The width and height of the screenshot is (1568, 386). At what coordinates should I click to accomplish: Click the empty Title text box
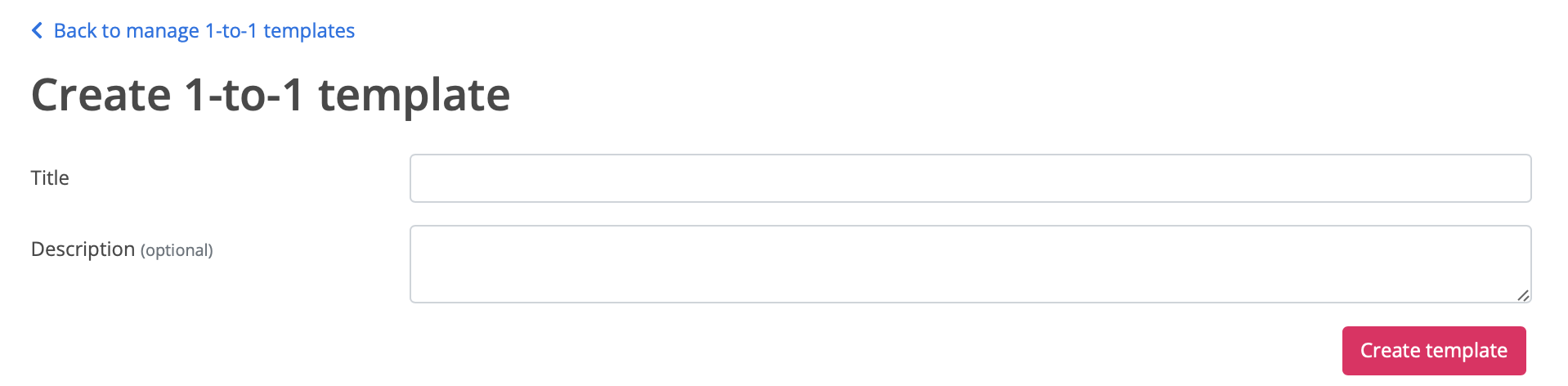[x=970, y=178]
